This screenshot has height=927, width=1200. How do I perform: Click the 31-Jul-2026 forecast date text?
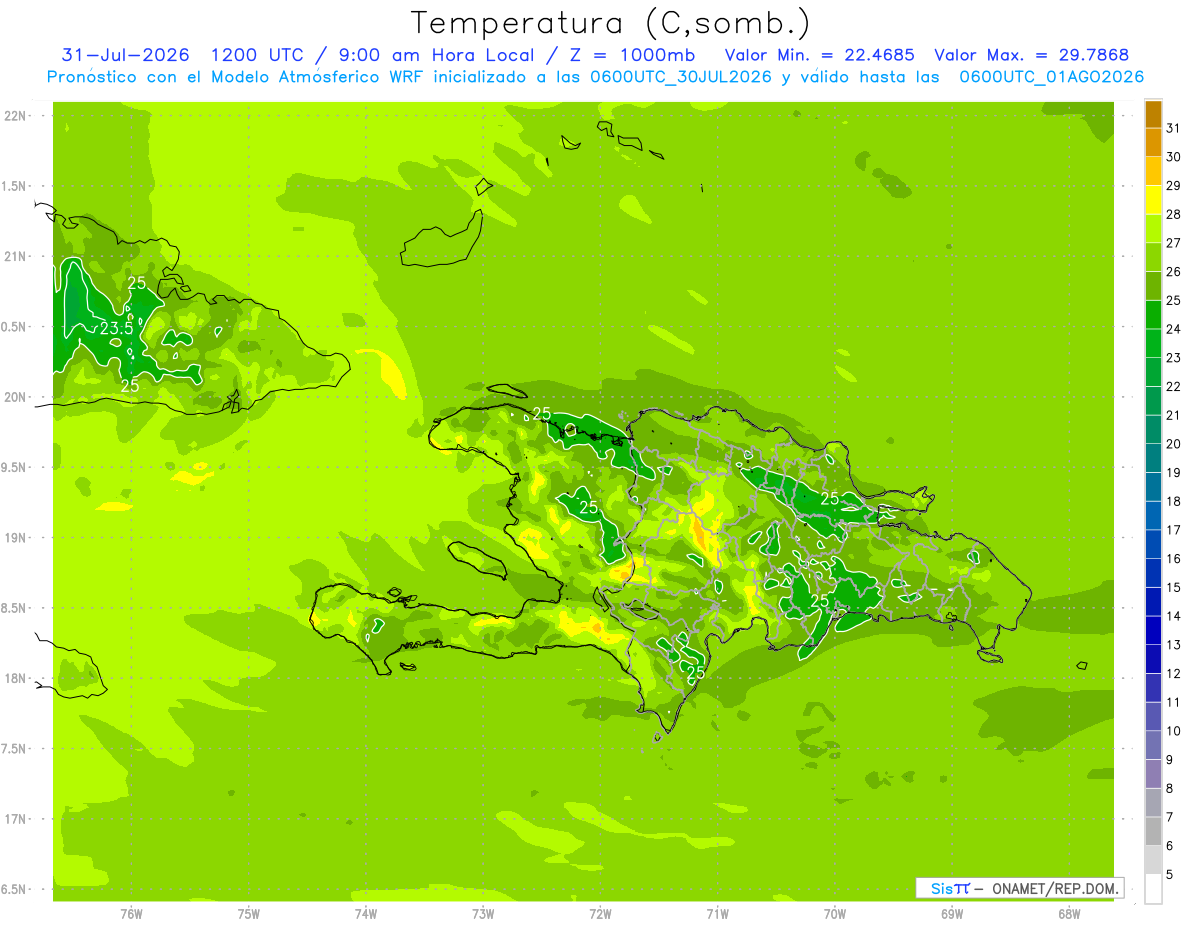point(126,55)
